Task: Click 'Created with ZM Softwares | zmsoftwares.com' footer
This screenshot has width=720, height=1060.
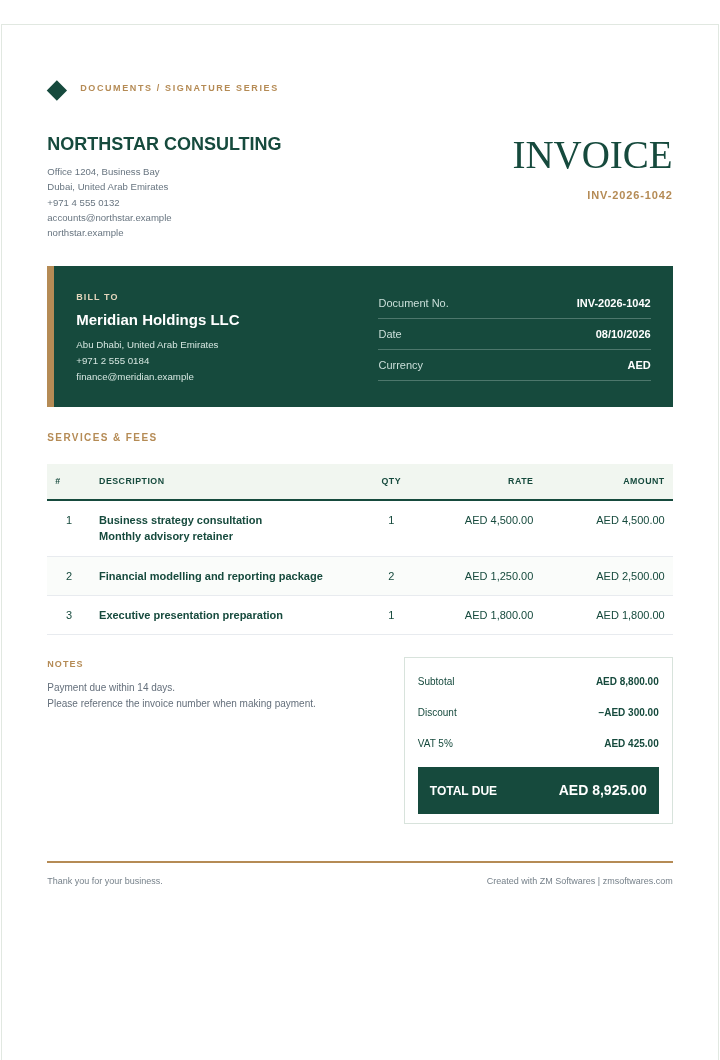Action: click(x=579, y=881)
